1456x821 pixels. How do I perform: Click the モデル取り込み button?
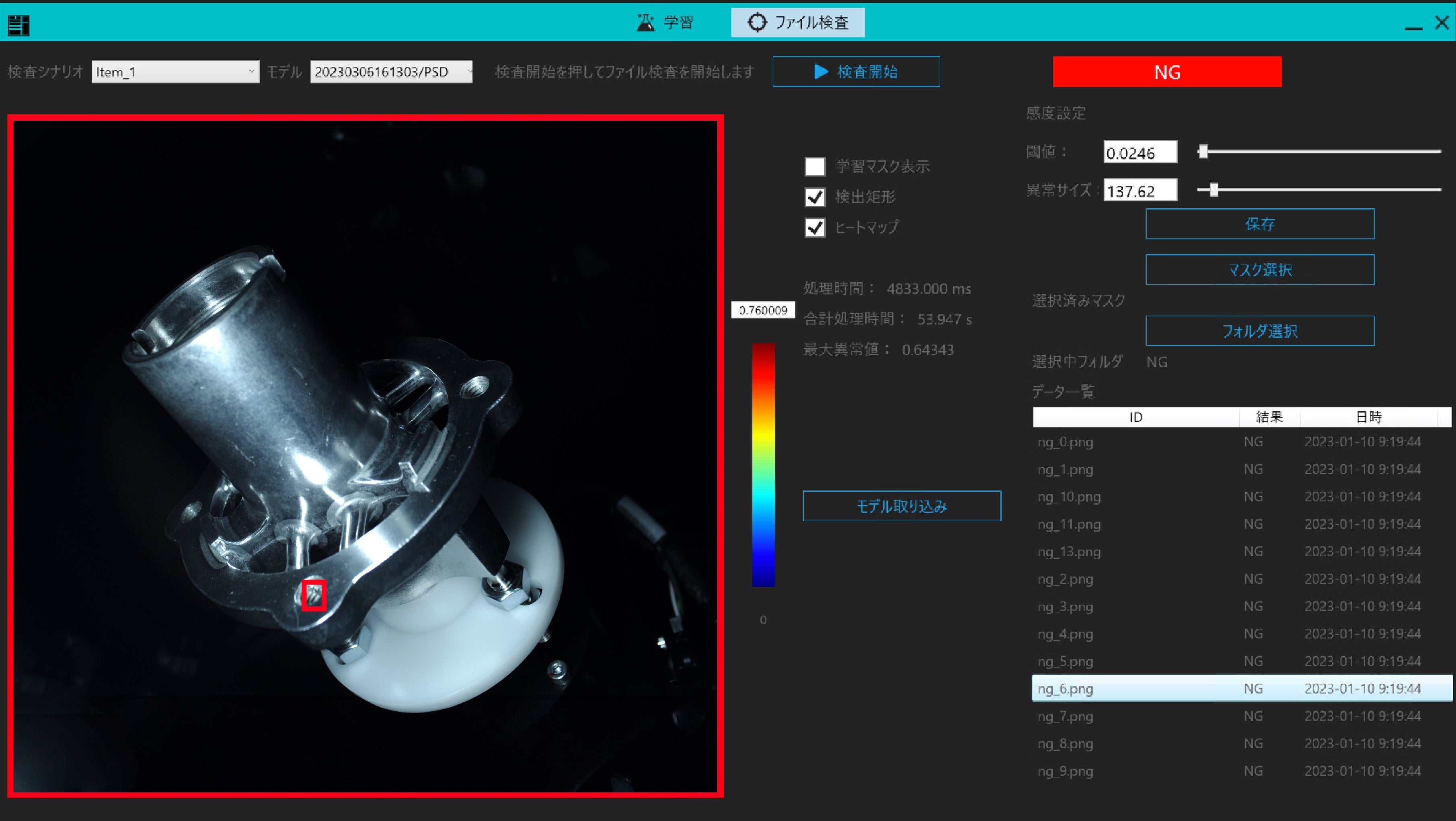pyautogui.click(x=902, y=506)
